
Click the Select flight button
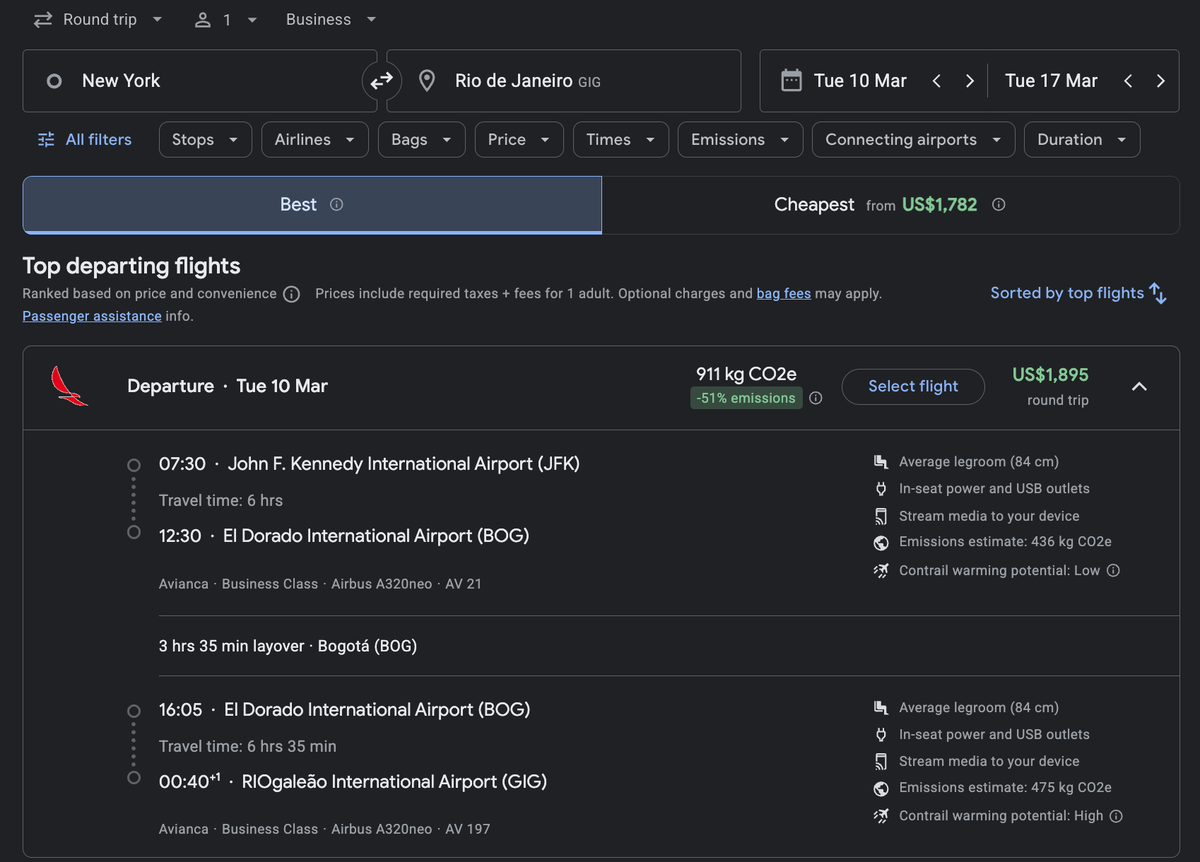(912, 386)
